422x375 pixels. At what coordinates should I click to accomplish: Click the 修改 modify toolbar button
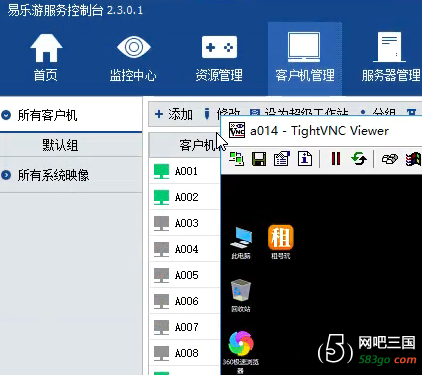(222, 112)
